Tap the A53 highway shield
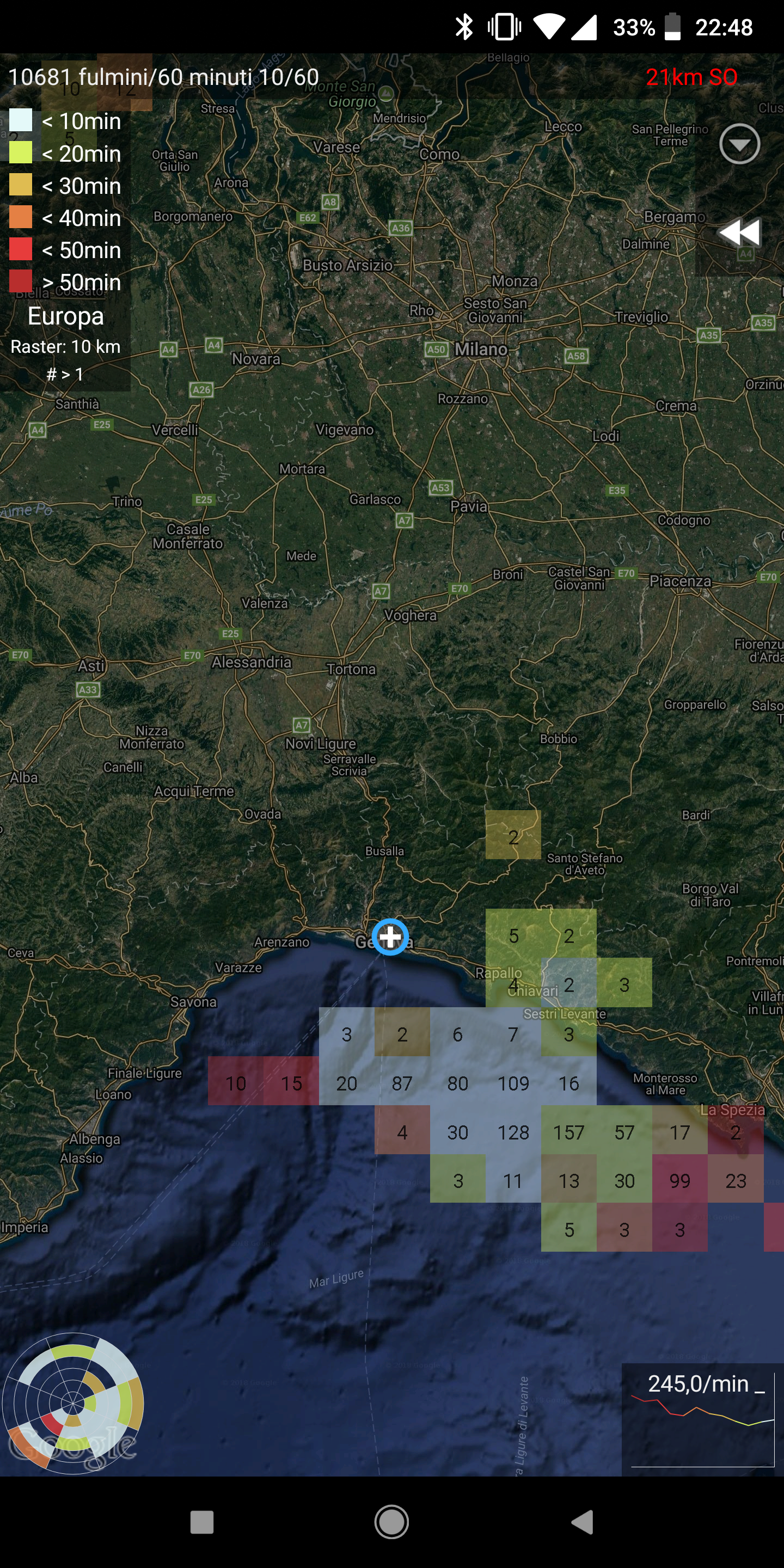Image resolution: width=784 pixels, height=1568 pixels. point(440,488)
